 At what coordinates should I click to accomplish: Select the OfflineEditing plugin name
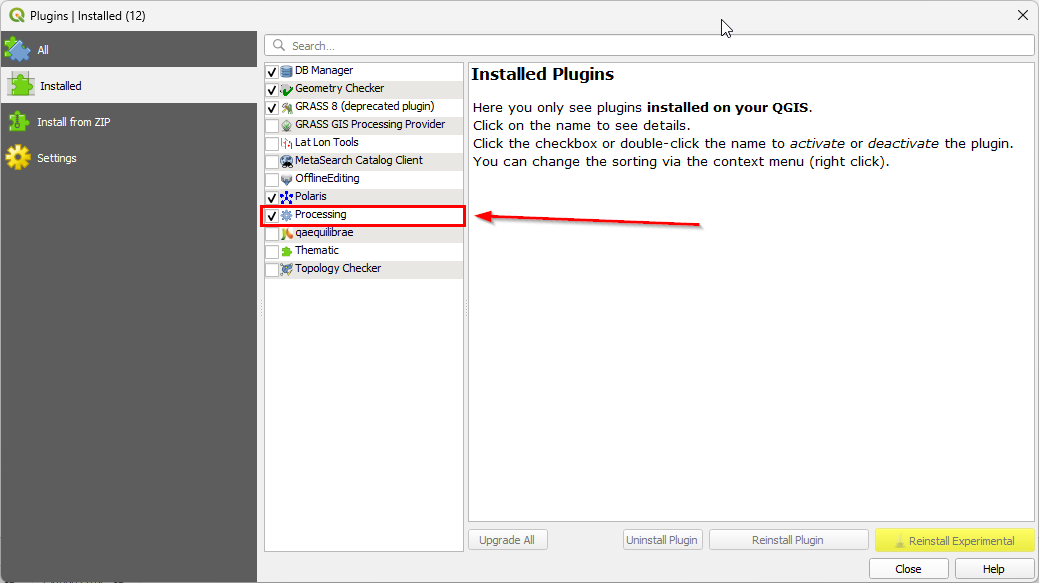[x=327, y=178]
